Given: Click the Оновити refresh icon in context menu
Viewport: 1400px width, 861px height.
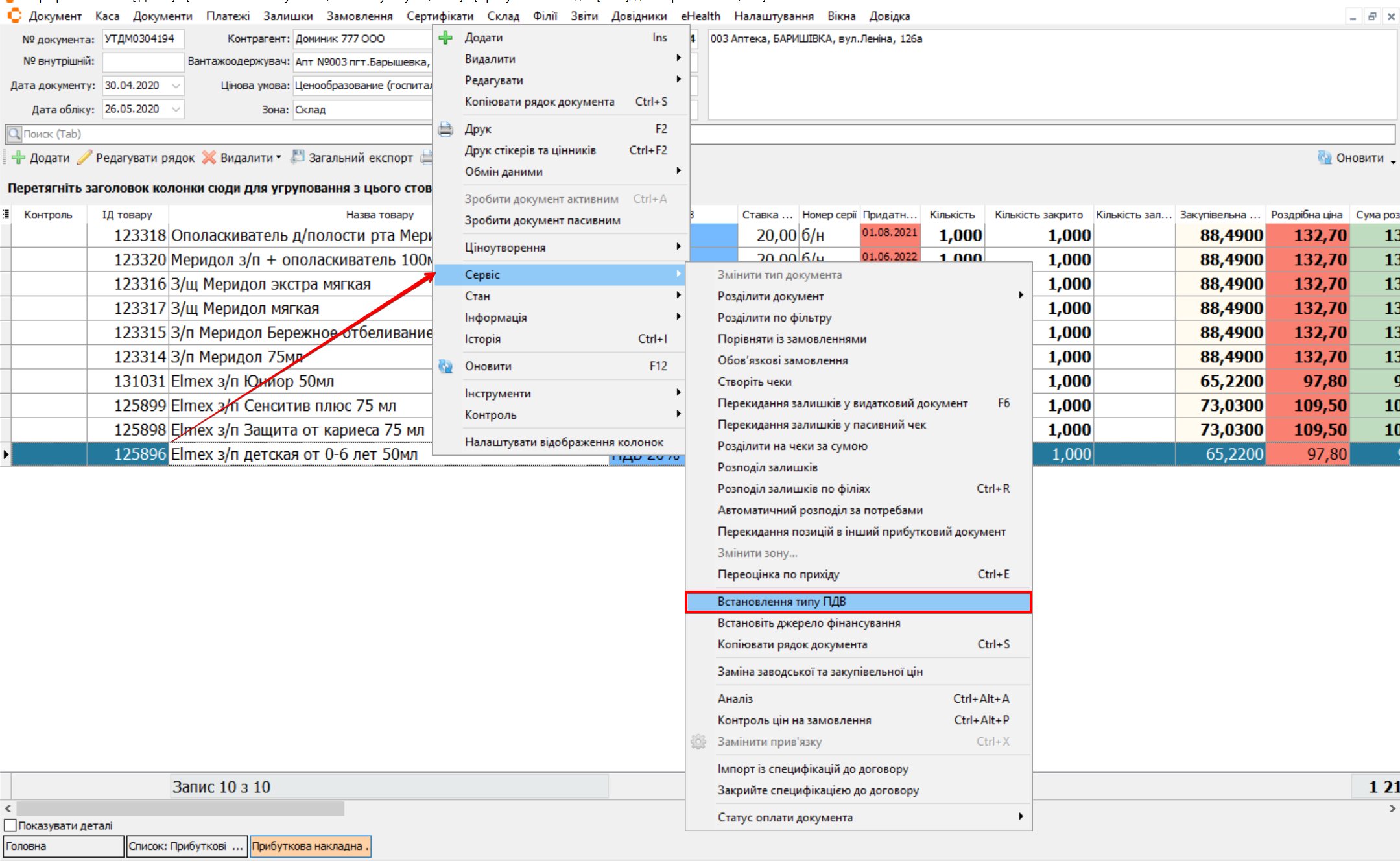Looking at the screenshot, I should (x=445, y=366).
